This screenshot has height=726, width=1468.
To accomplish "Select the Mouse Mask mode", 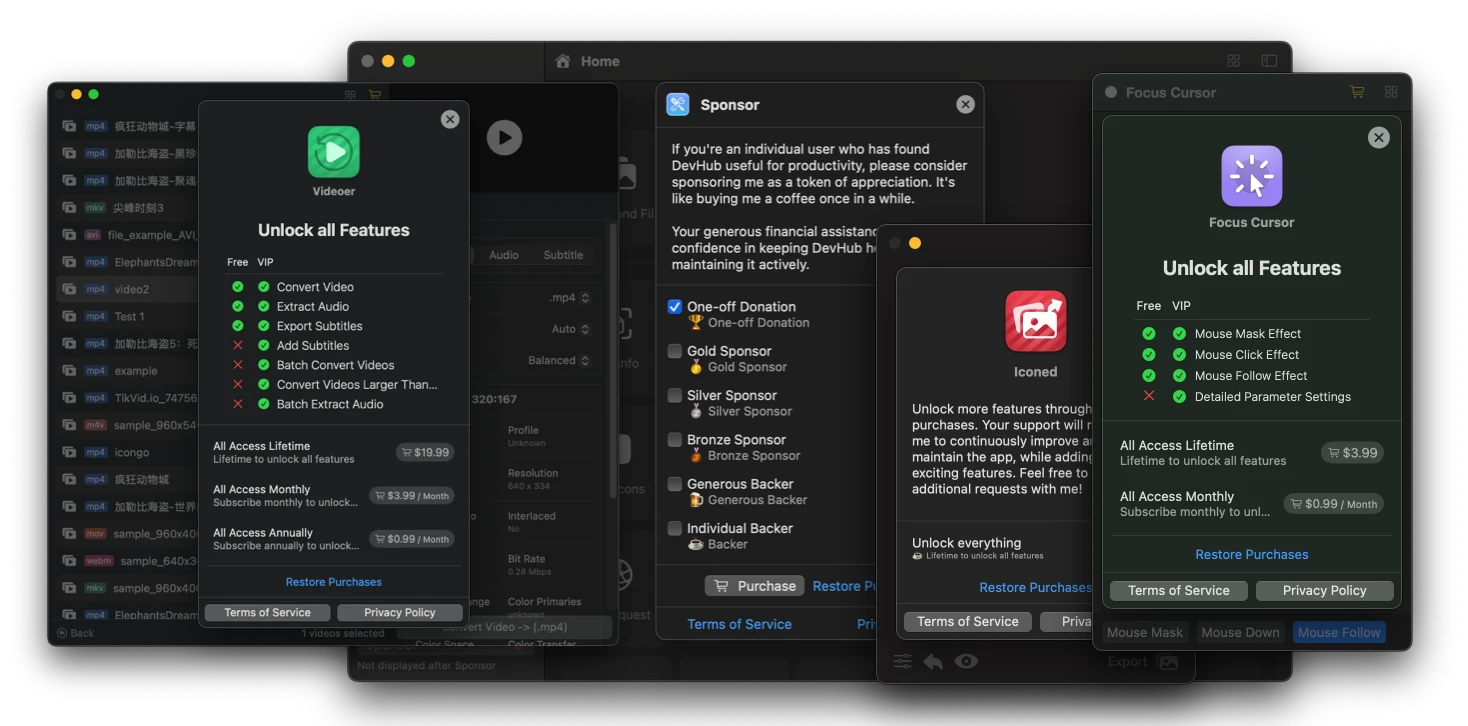I will 1145,632.
